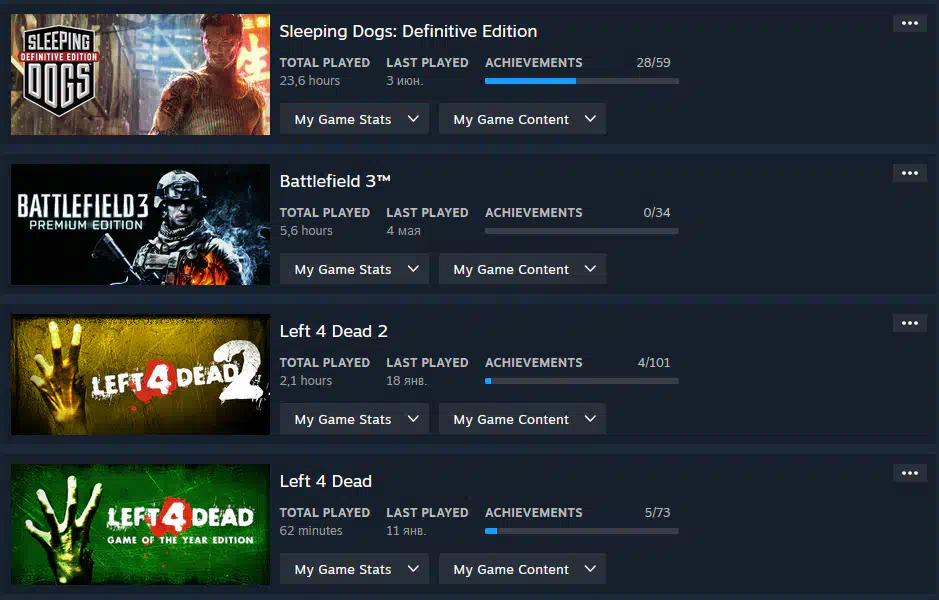Expand My Game Content for Left 4 Dead
Screen dimensions: 939x600
coord(522,569)
